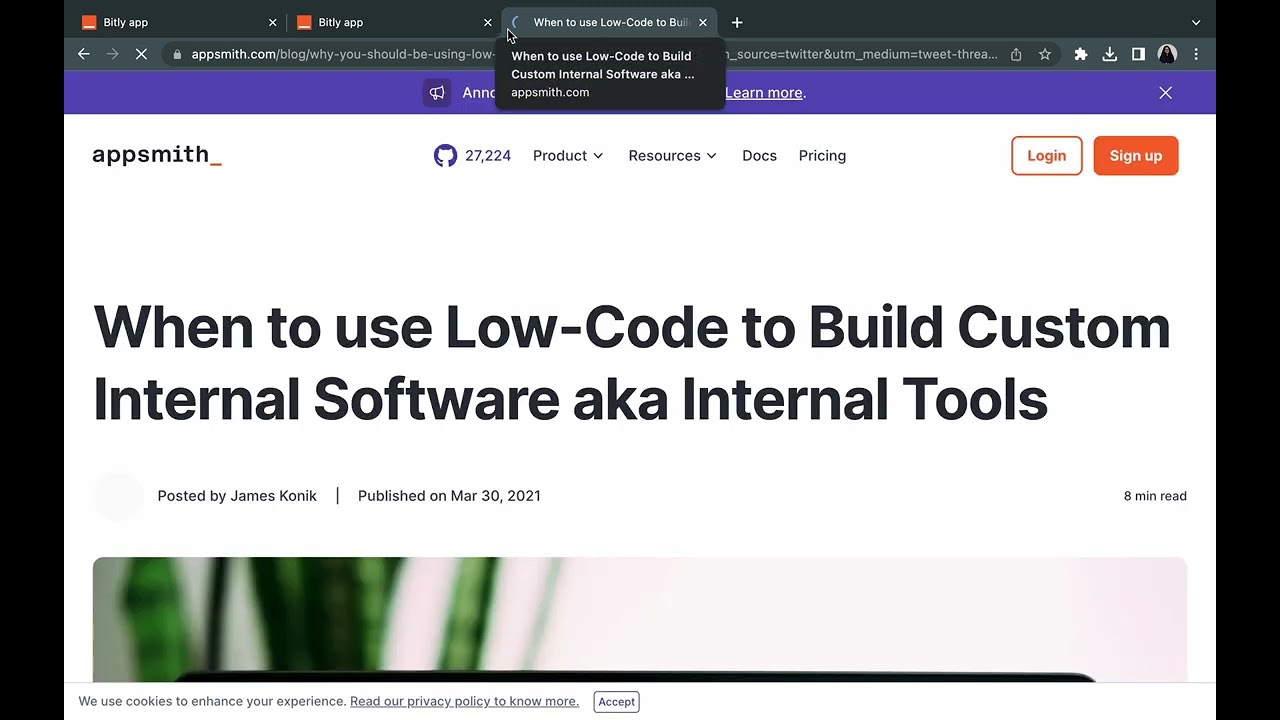Open the browser downloads icon

(x=1109, y=54)
